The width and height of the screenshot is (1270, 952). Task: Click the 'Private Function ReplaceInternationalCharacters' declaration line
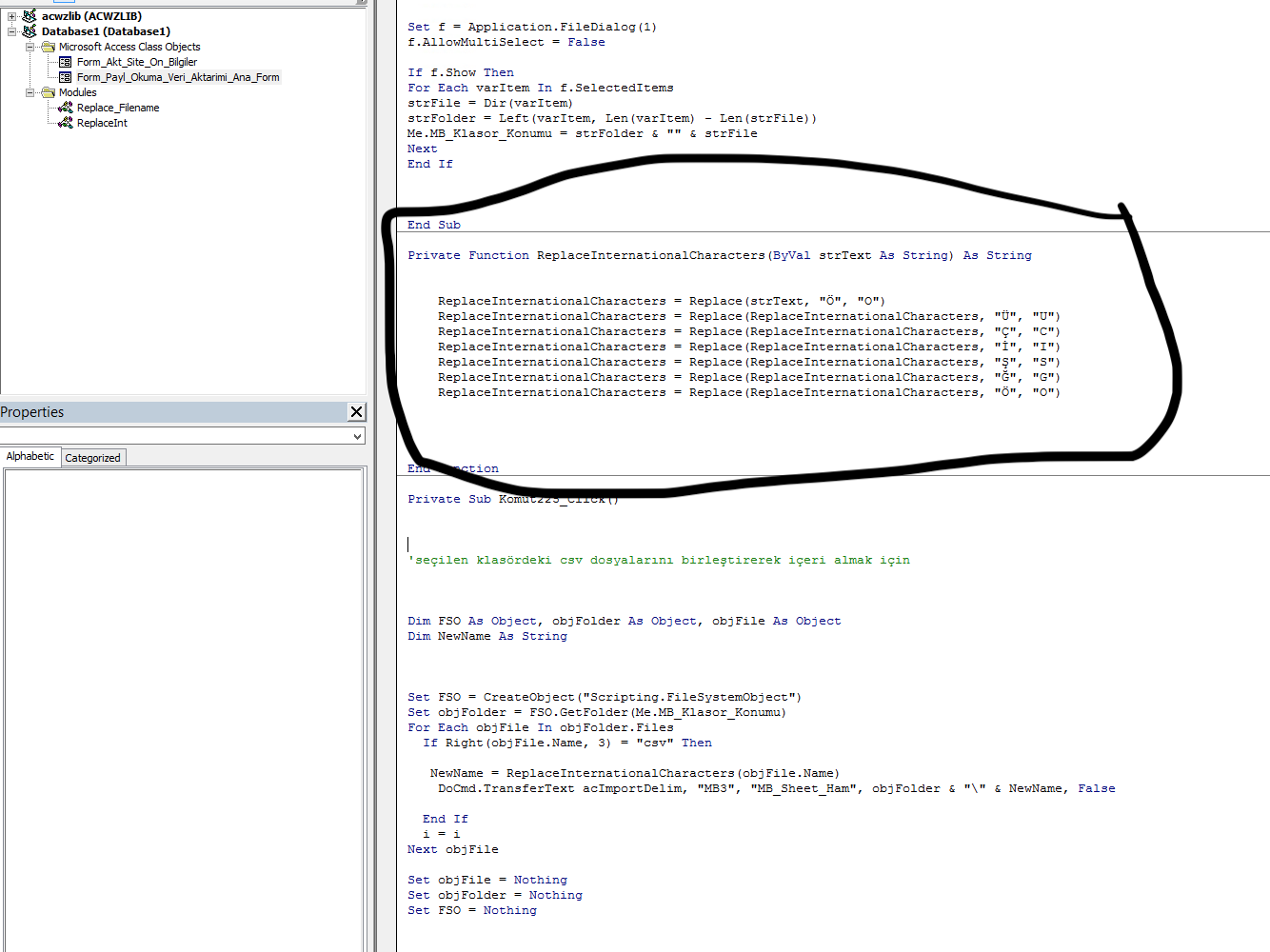click(x=720, y=255)
